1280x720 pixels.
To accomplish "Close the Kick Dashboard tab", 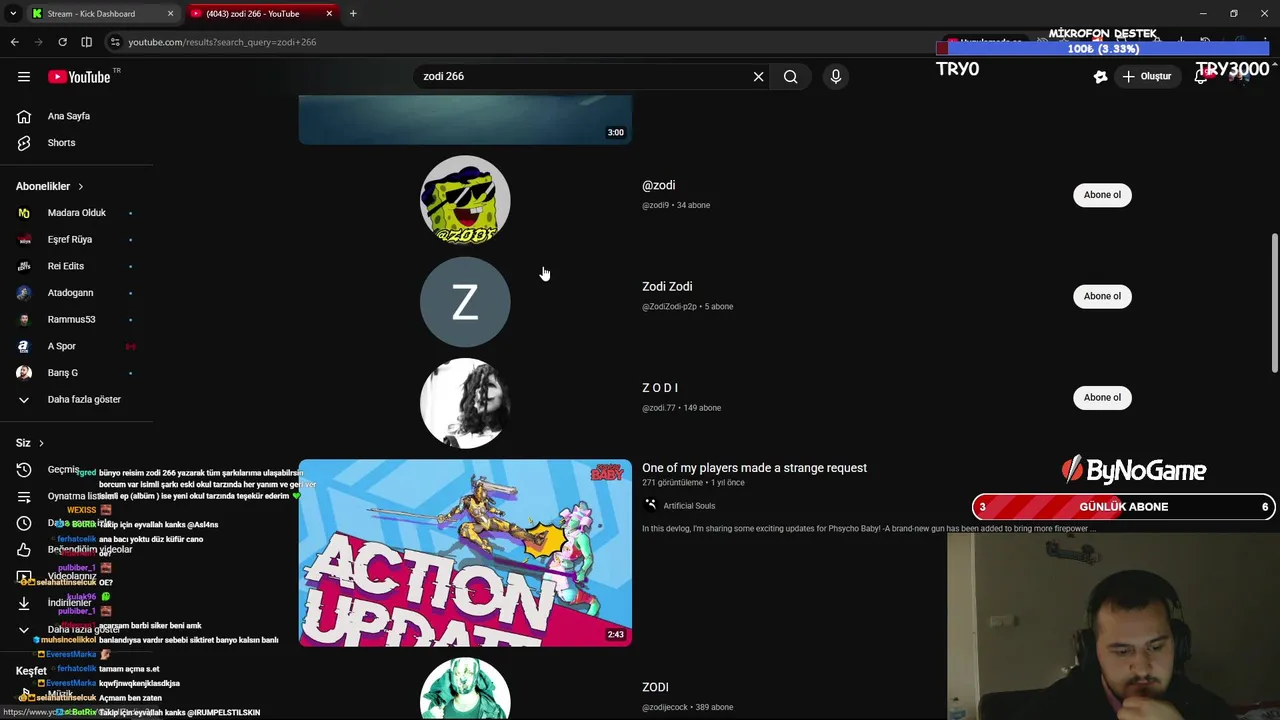I will tap(170, 14).
